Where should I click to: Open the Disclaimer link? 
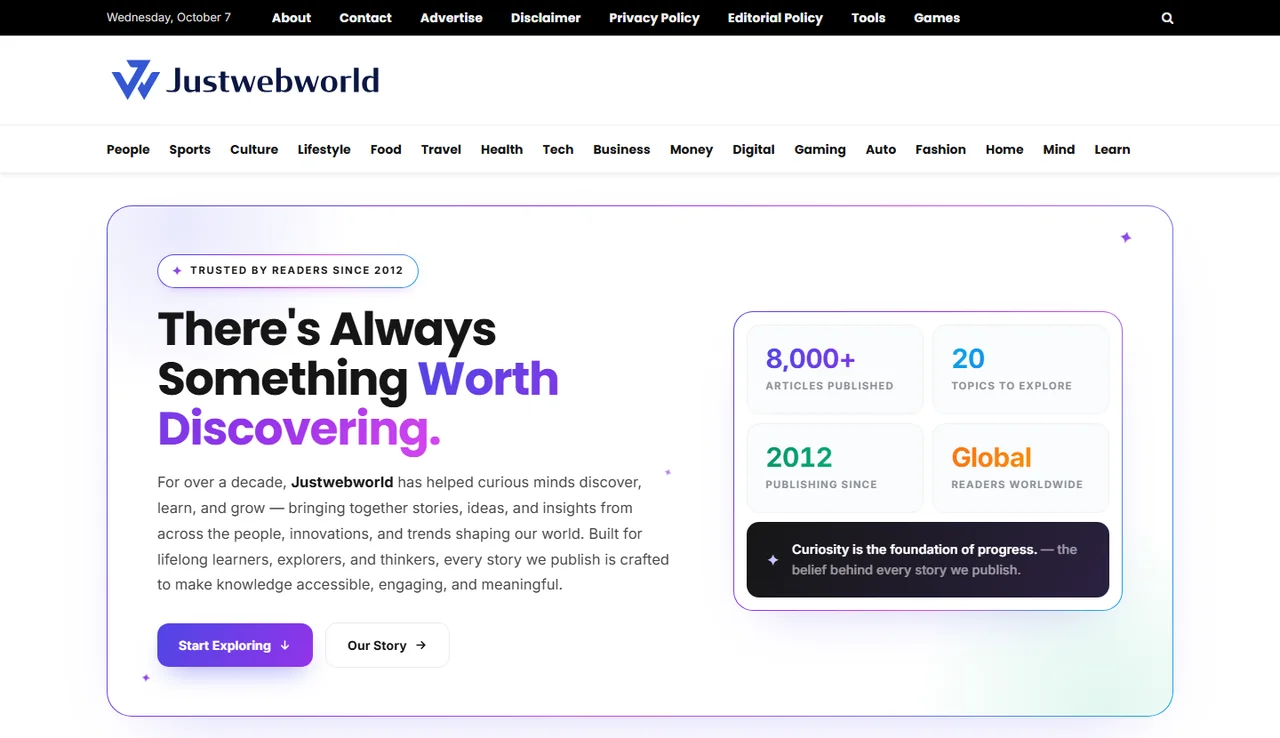tap(545, 18)
